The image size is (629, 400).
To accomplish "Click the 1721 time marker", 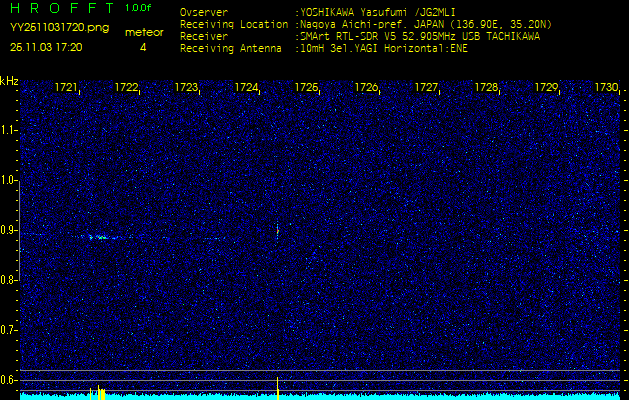I will click(x=67, y=88).
